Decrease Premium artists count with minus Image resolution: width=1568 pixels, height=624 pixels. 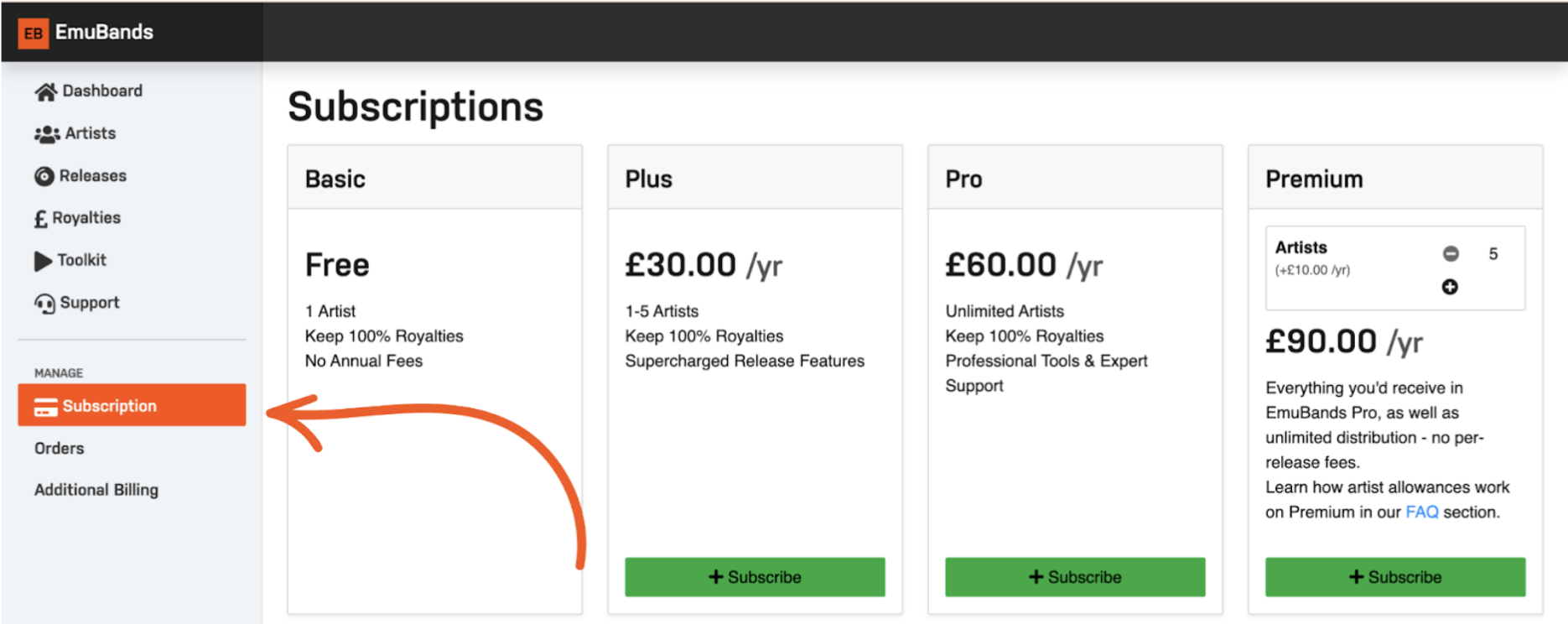pyautogui.click(x=1451, y=253)
